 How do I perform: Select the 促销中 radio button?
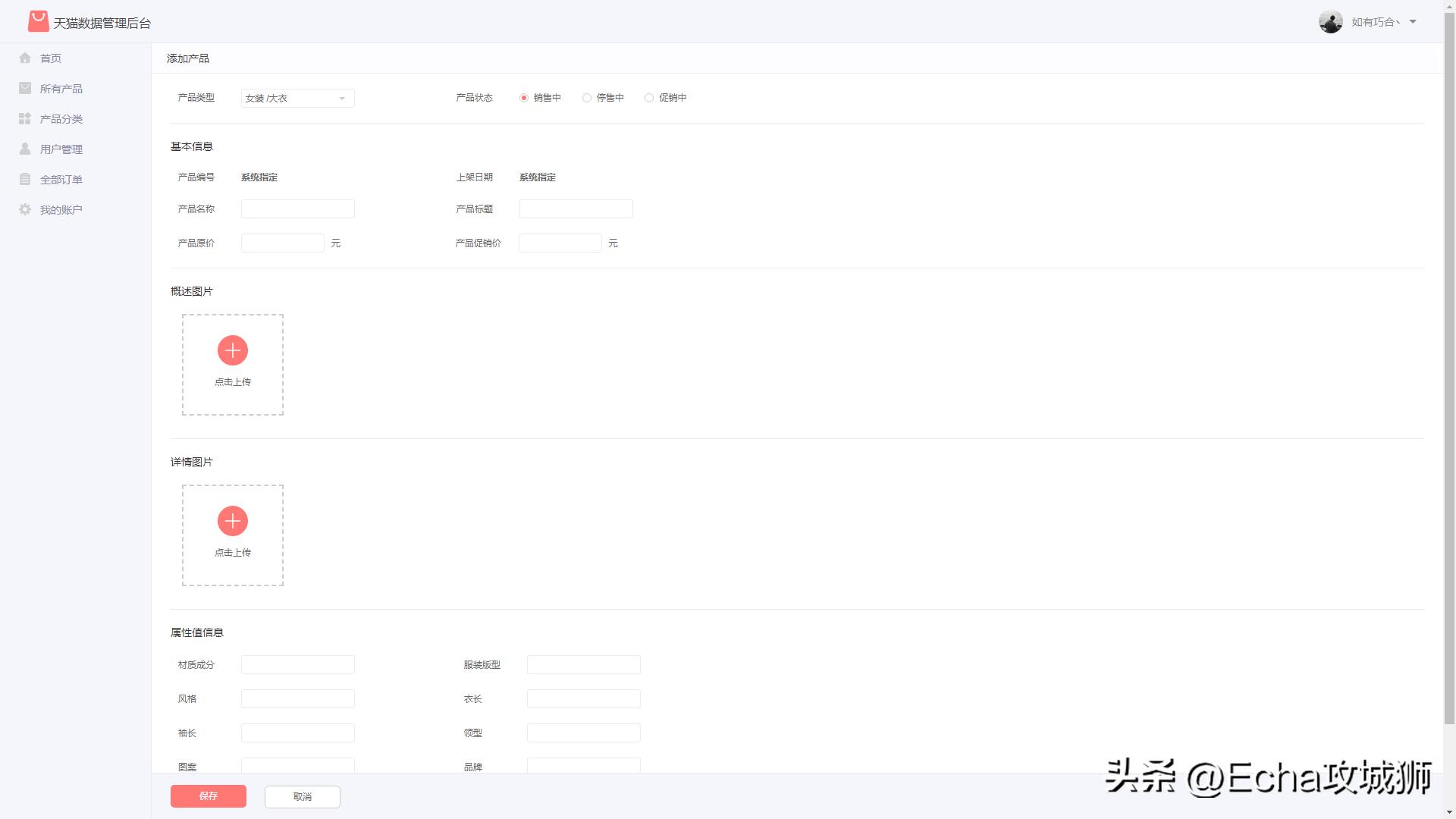[x=649, y=97]
